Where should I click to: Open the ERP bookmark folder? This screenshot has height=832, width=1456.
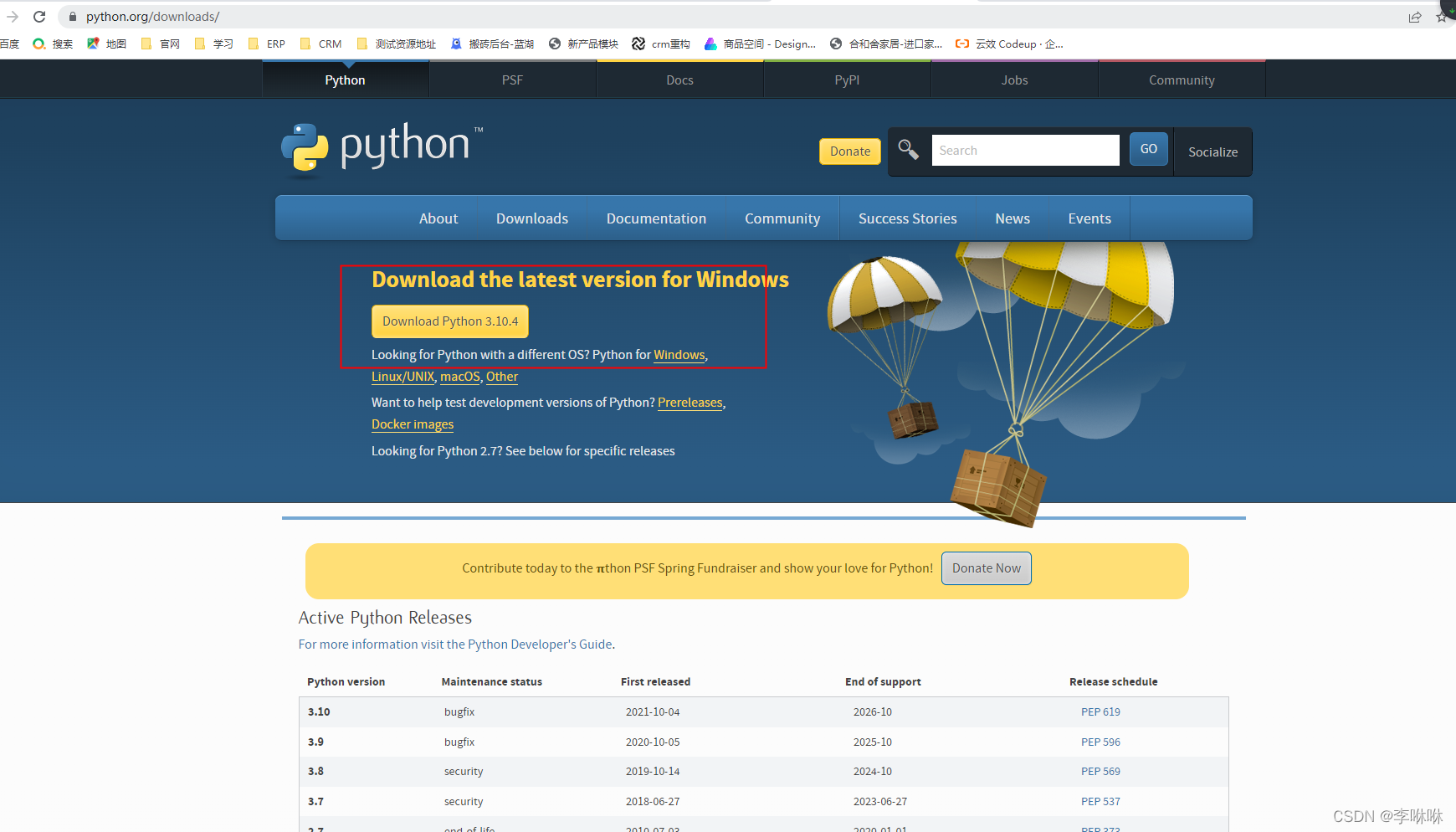tap(267, 44)
